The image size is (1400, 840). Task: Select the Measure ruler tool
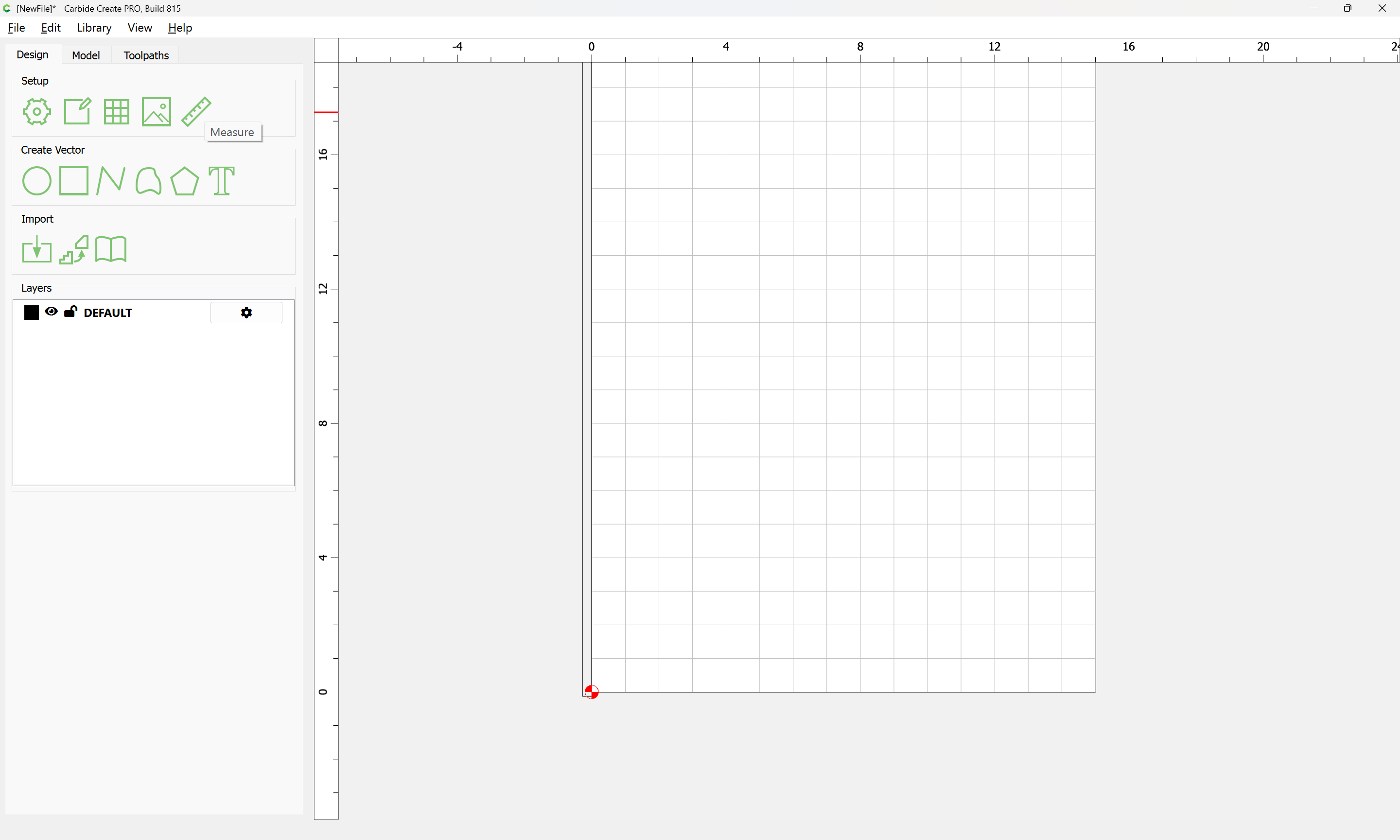(196, 111)
